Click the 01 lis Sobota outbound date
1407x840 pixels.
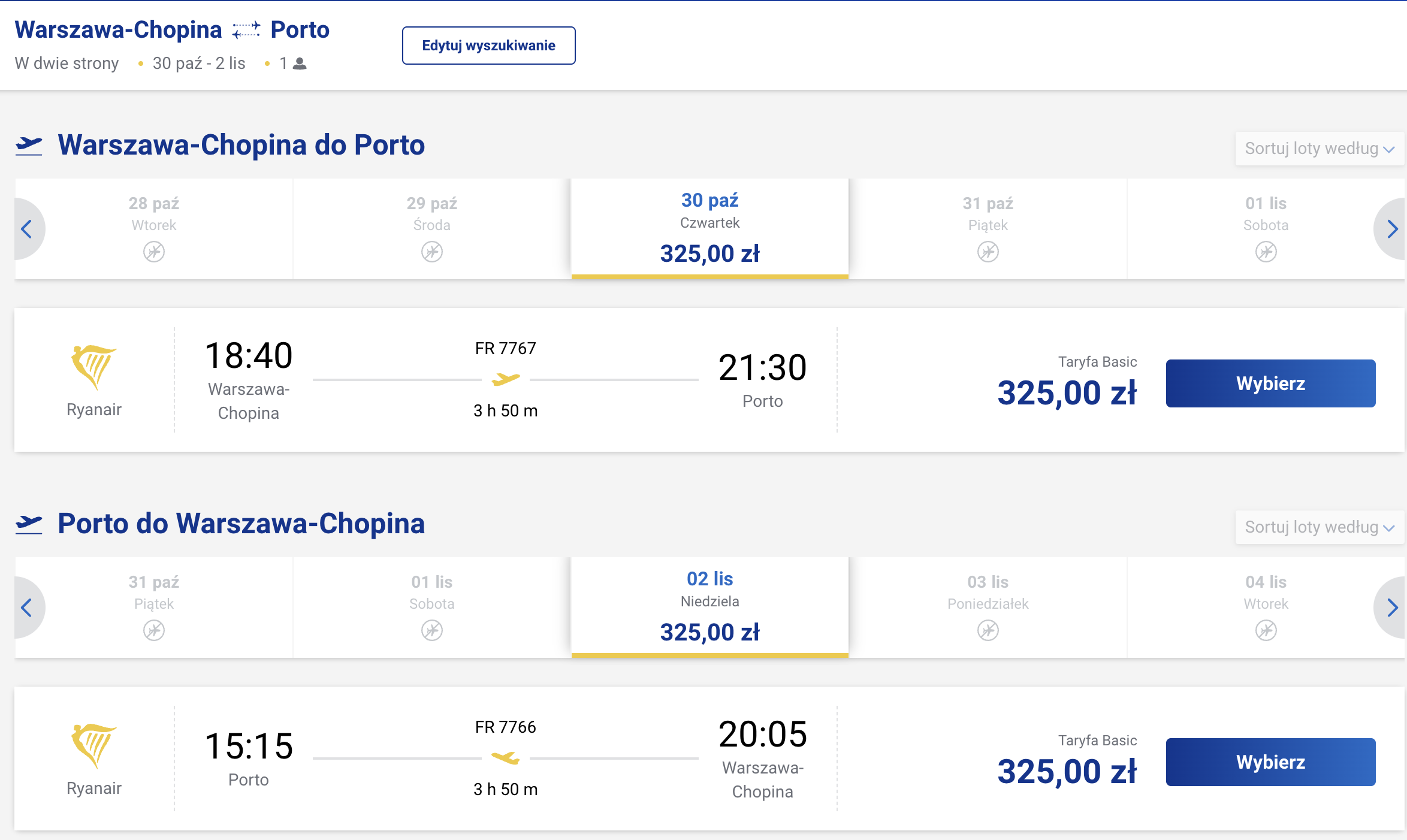tap(1266, 229)
